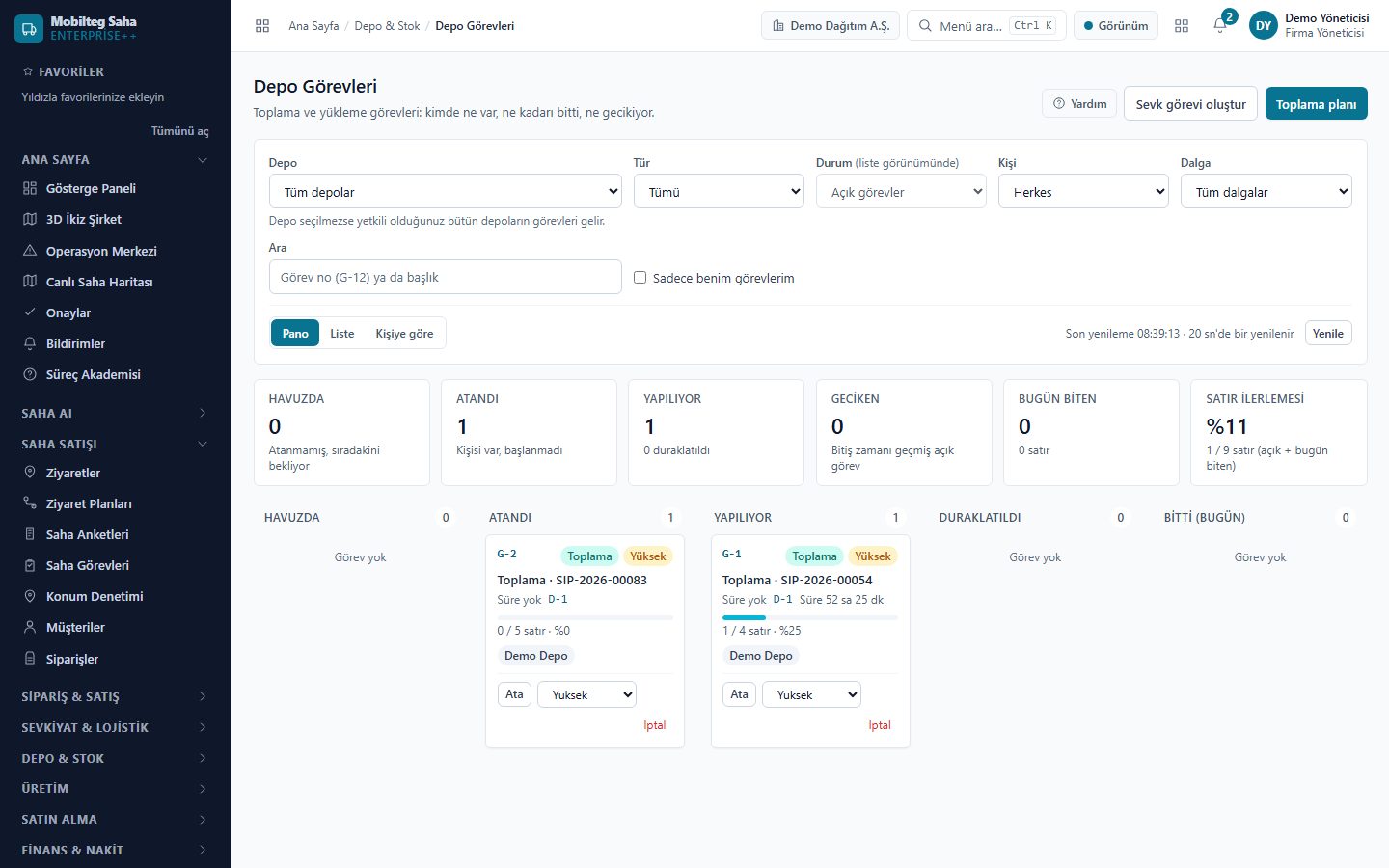
Task: Open Saha Görevleri clipboard icon
Action: coord(30,565)
